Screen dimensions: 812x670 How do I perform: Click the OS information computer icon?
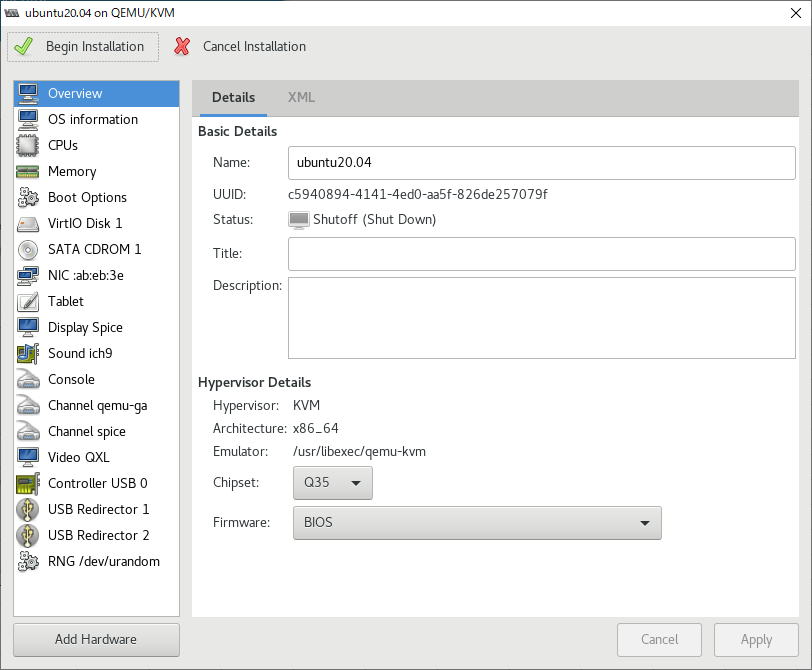point(28,120)
